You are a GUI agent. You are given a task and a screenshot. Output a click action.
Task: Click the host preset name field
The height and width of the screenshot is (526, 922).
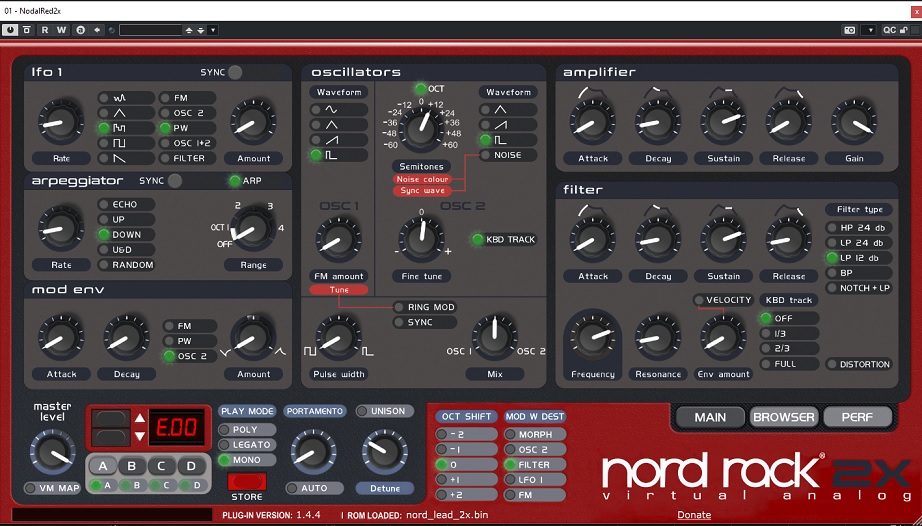[151, 30]
